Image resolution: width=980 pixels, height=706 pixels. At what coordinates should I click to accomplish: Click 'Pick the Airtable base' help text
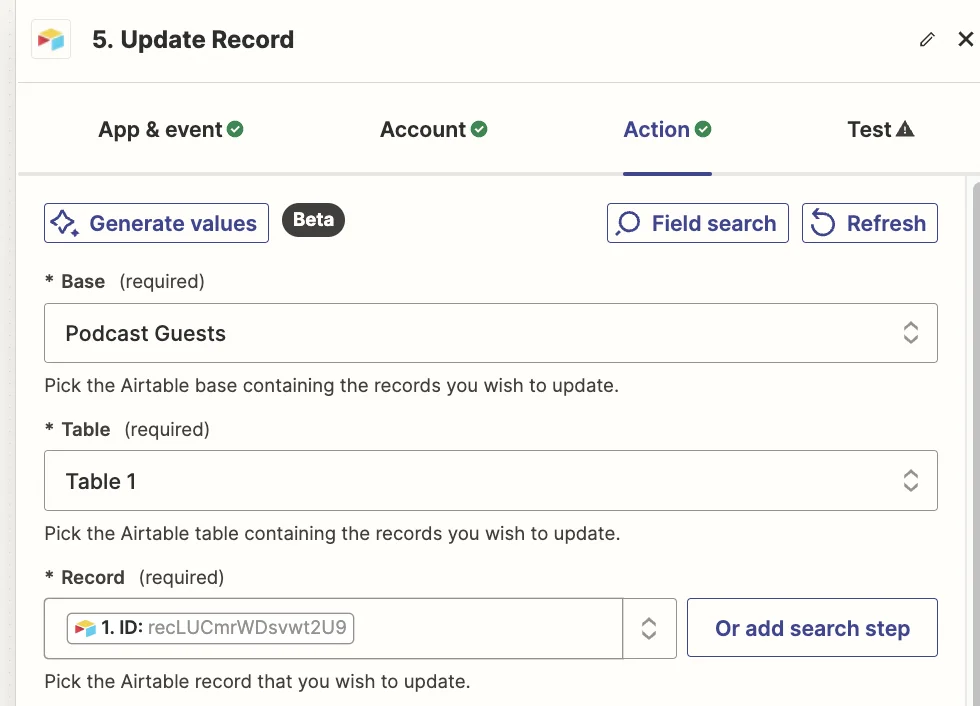coord(331,385)
